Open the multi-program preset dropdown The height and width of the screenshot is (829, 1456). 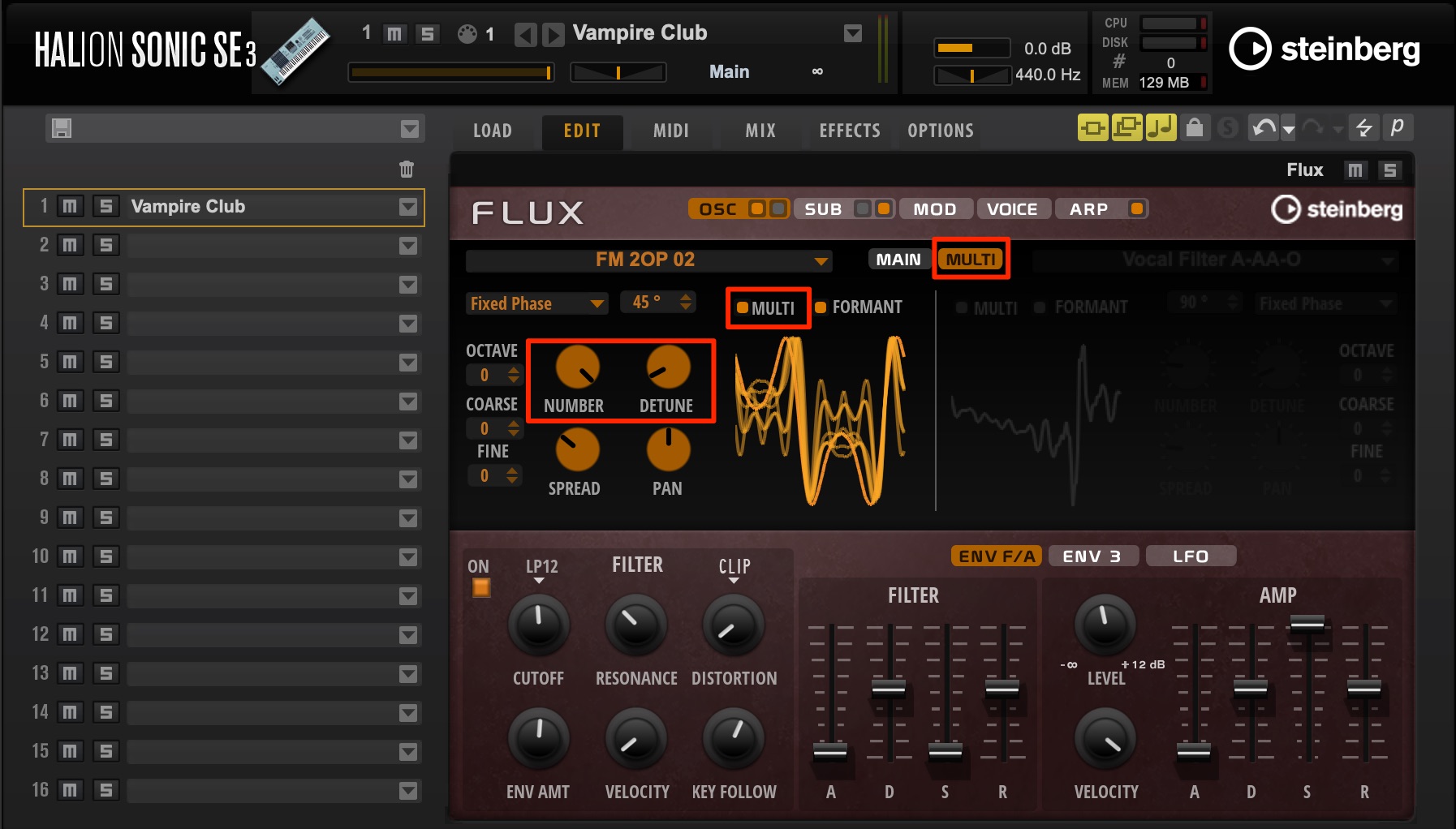click(410, 129)
